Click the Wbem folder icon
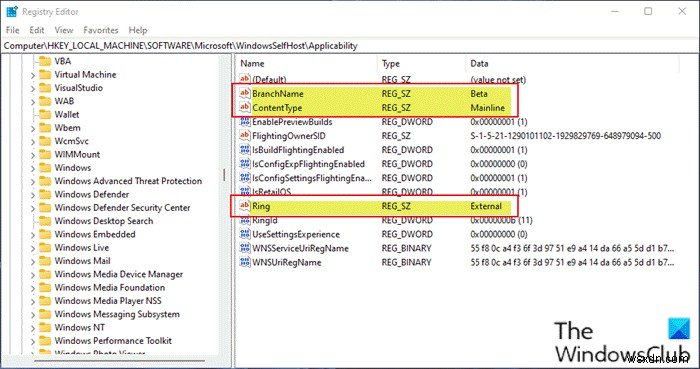 point(45,128)
